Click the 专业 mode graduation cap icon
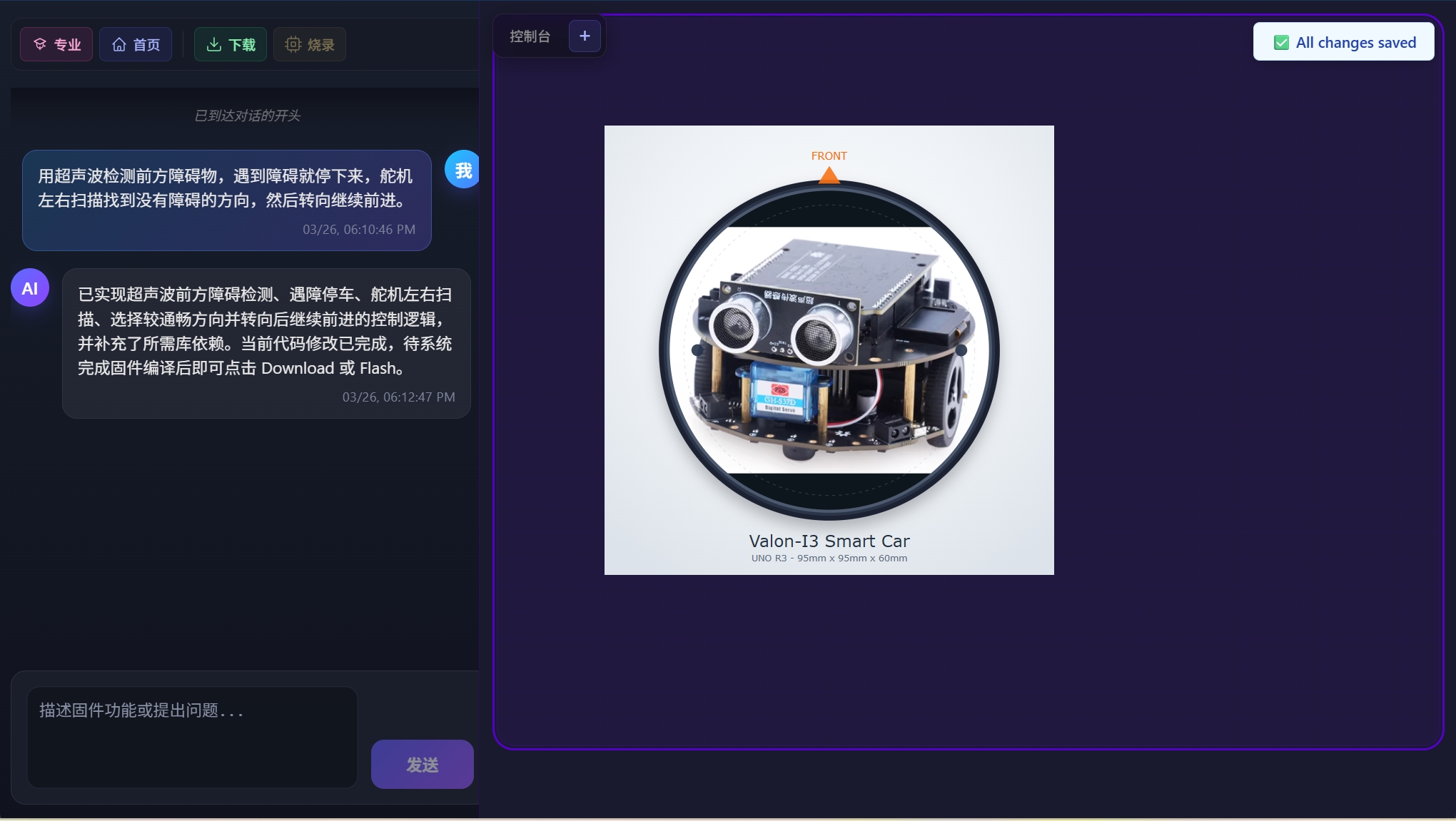This screenshot has height=821, width=1456. 41,44
